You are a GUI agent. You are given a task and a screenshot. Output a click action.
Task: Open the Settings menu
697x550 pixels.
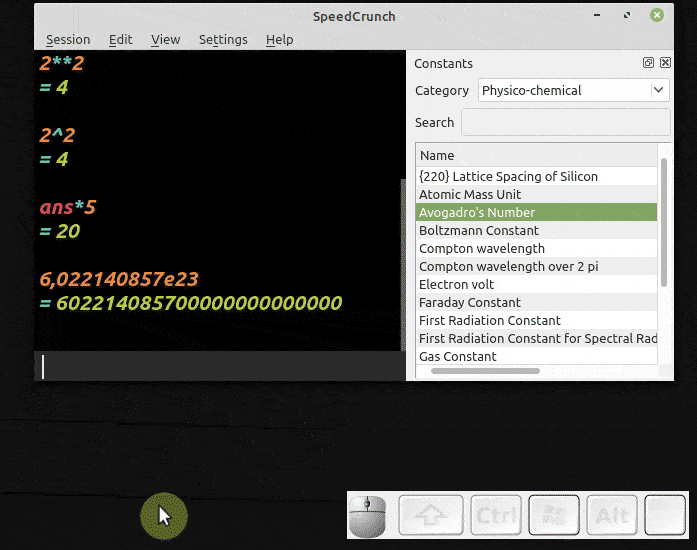click(223, 40)
